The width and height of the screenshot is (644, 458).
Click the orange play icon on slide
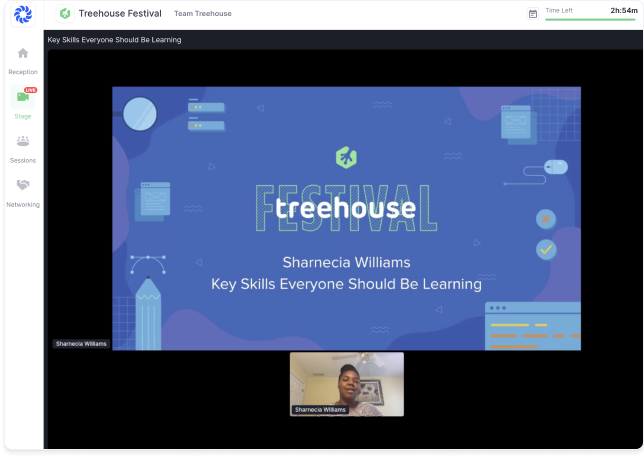click(x=545, y=219)
